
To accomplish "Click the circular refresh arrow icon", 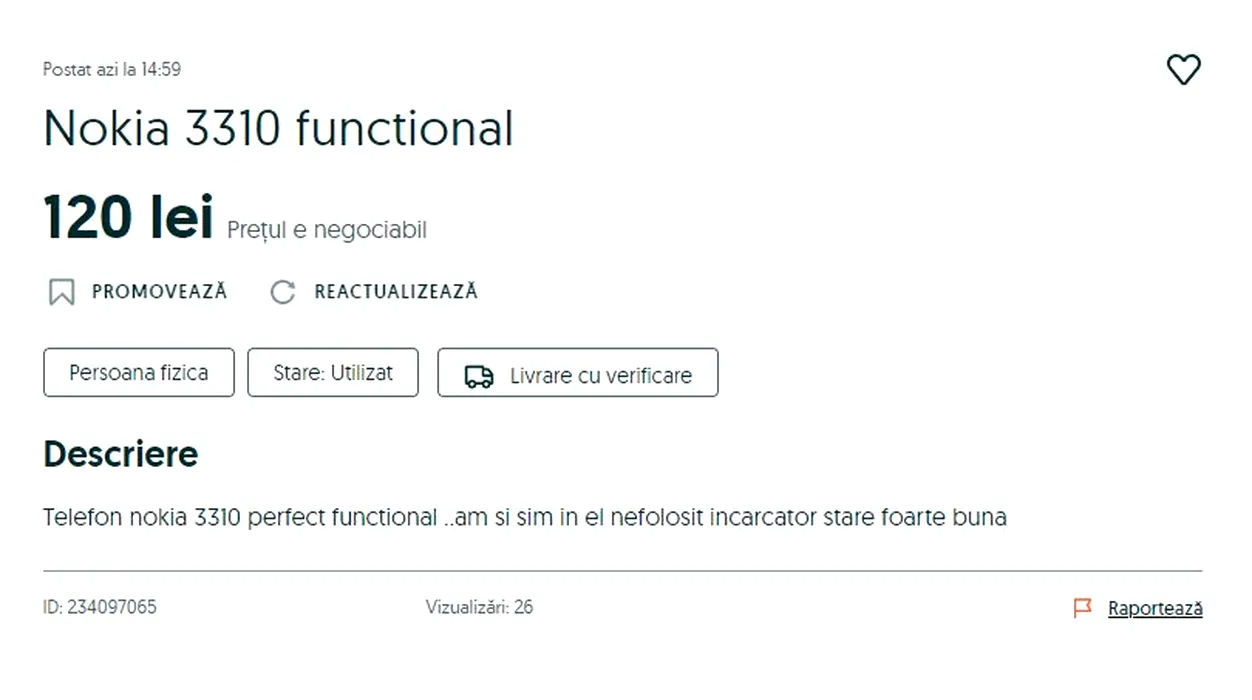I will pyautogui.click(x=283, y=292).
